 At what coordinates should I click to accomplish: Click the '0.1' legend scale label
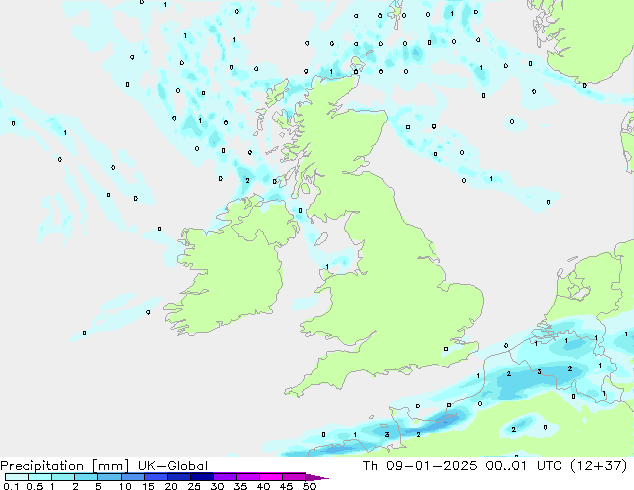(11, 486)
